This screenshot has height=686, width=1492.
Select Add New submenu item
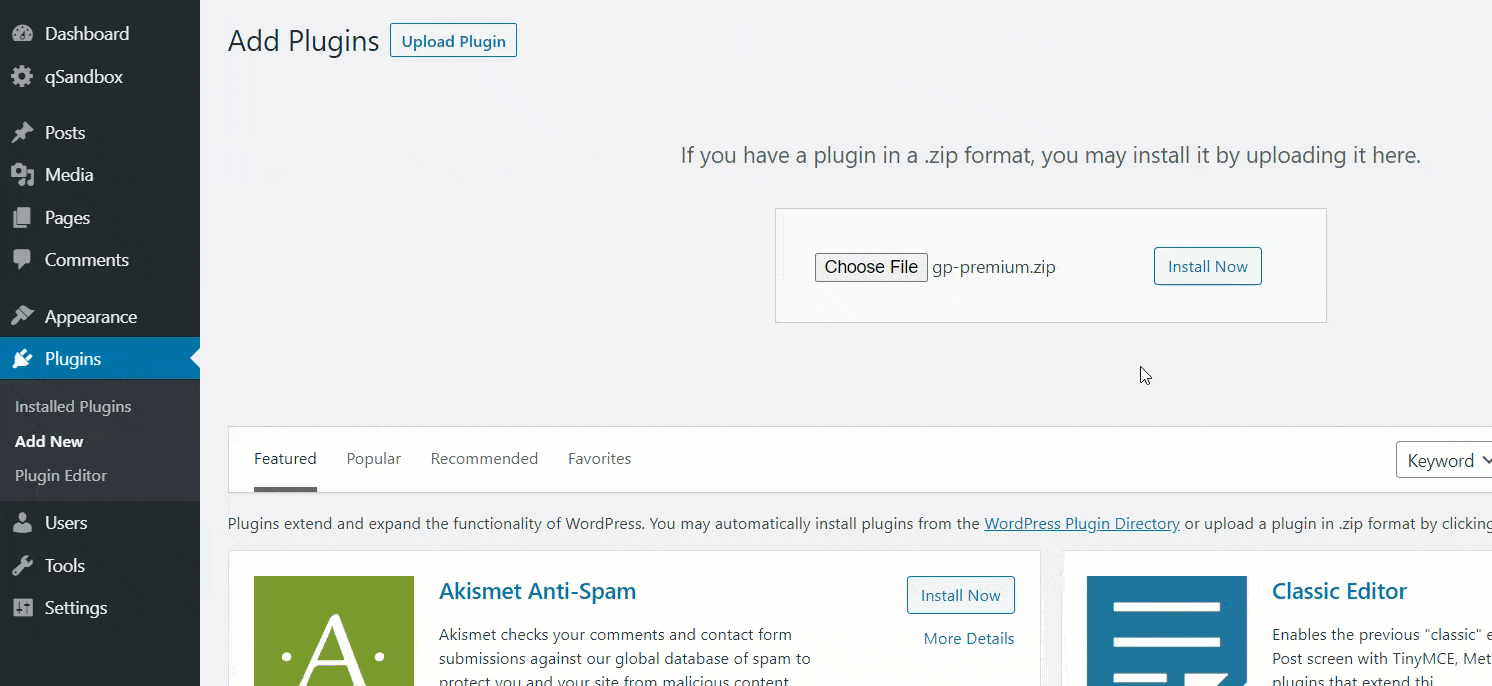point(49,441)
